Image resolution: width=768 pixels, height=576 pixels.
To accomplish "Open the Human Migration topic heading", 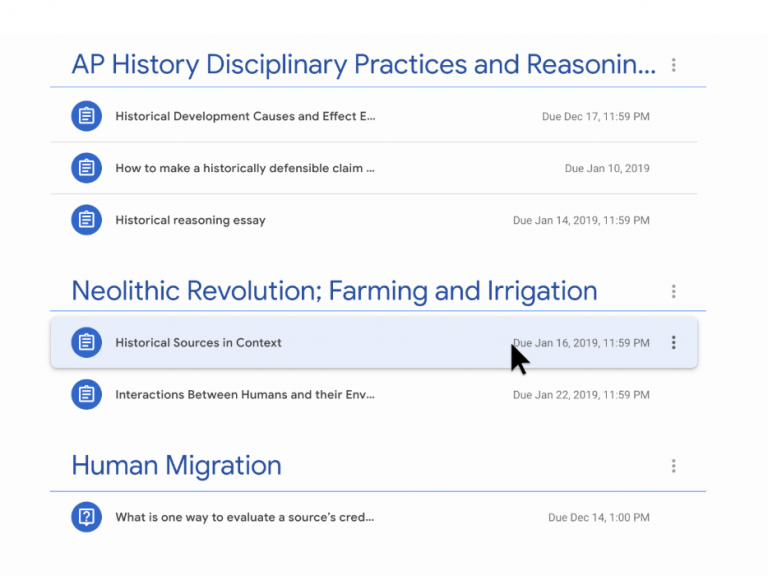I will coord(176,465).
